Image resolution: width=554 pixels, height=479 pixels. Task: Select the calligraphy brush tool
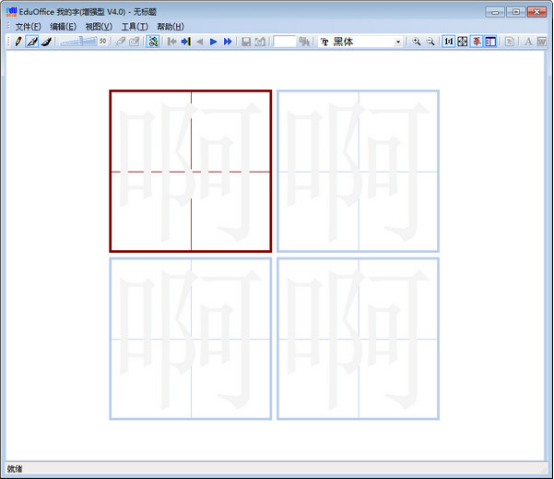(46, 42)
